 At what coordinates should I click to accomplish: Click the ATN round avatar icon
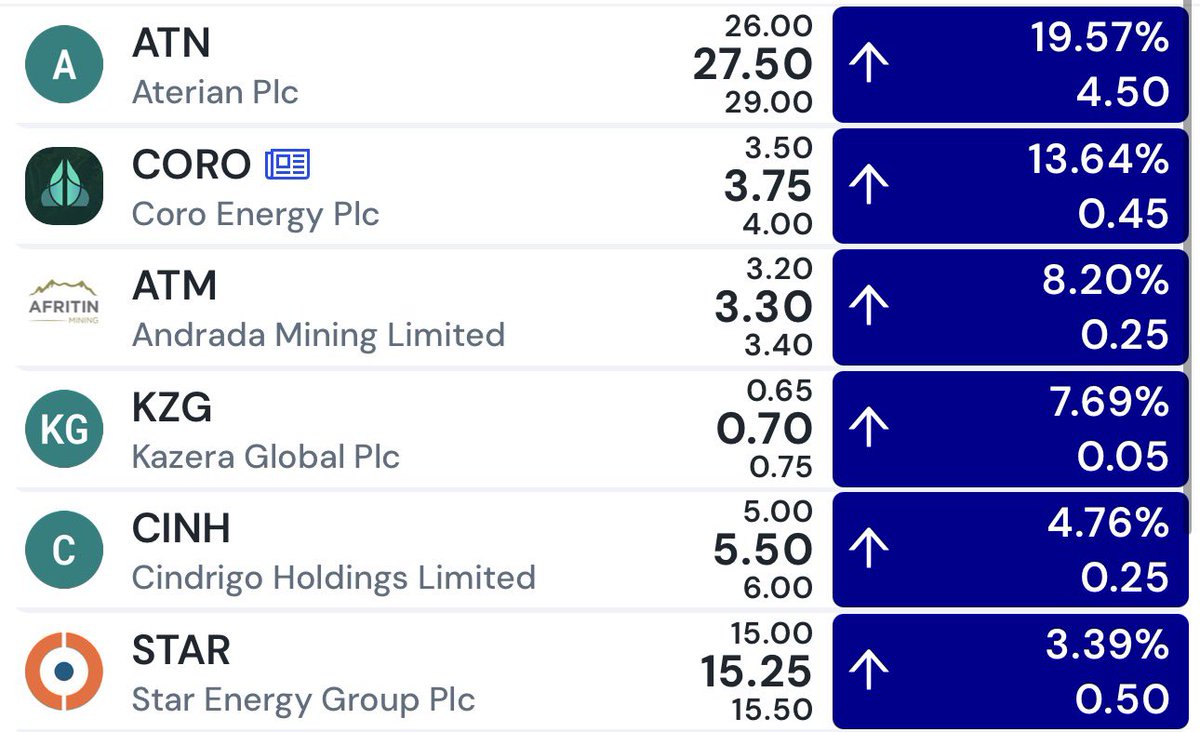coord(64,65)
